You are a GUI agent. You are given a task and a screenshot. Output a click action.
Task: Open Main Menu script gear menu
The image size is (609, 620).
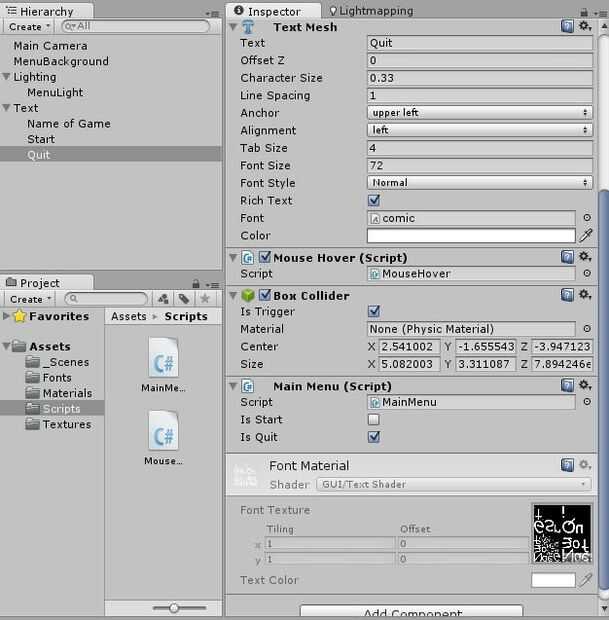coord(585,386)
